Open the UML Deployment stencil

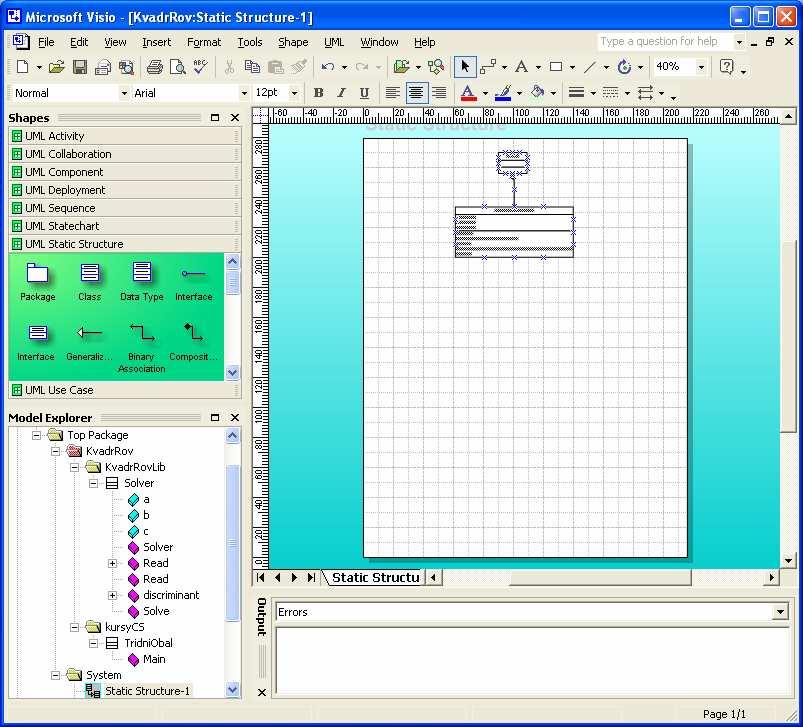coord(124,190)
